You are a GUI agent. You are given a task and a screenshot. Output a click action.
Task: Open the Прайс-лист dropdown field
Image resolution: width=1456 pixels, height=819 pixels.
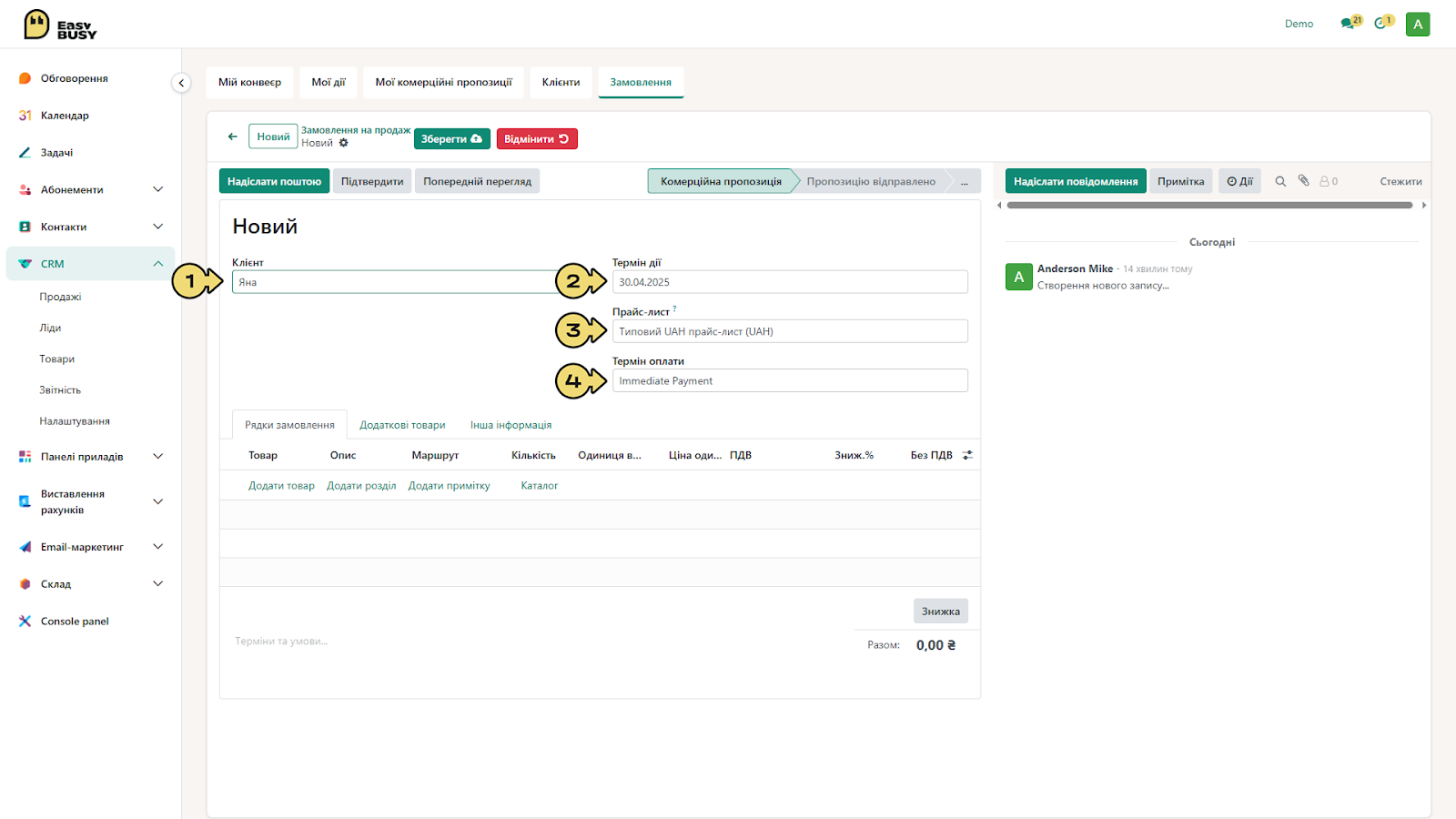(x=790, y=331)
